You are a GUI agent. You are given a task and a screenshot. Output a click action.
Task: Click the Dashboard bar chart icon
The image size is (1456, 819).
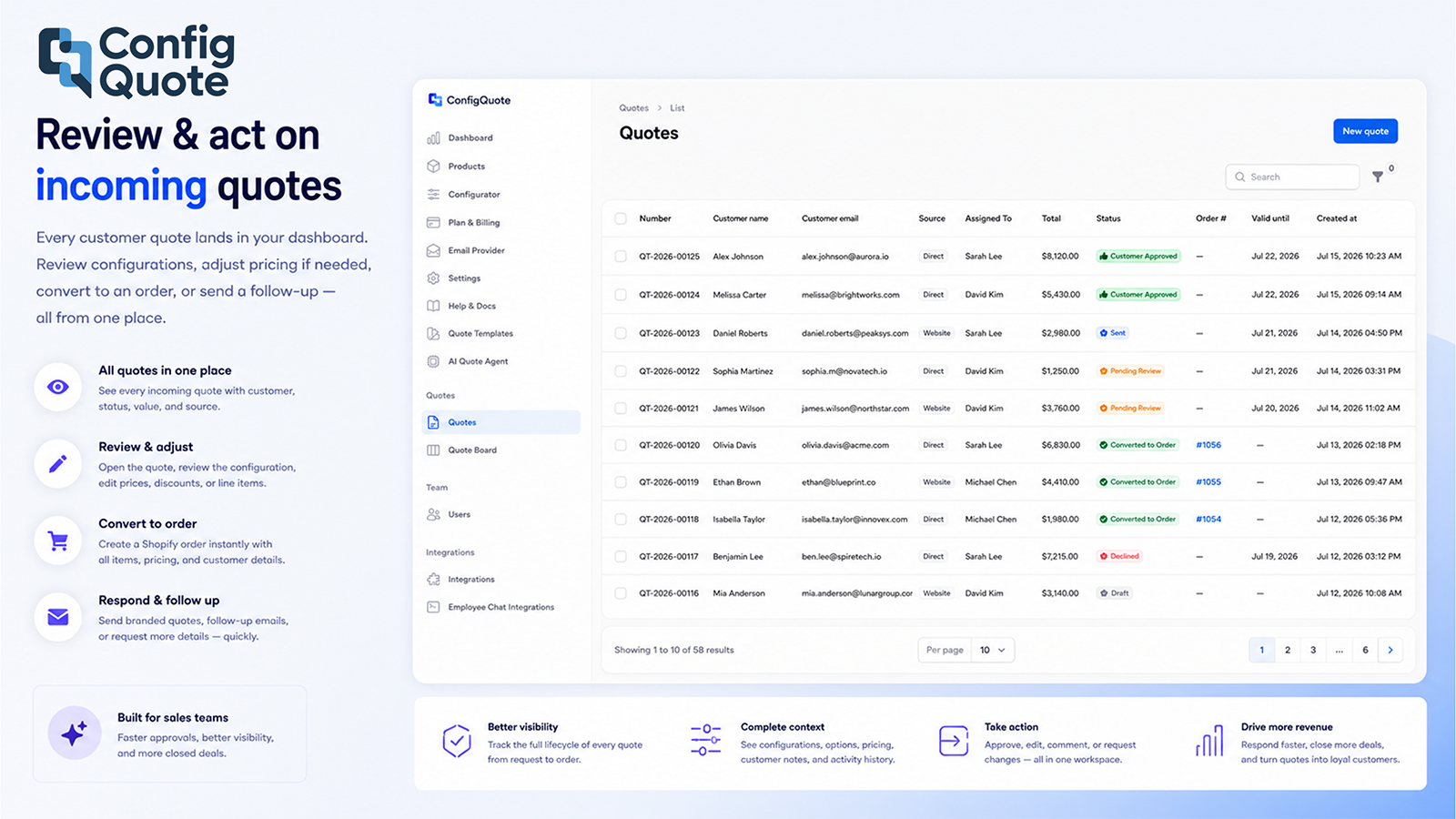[433, 138]
